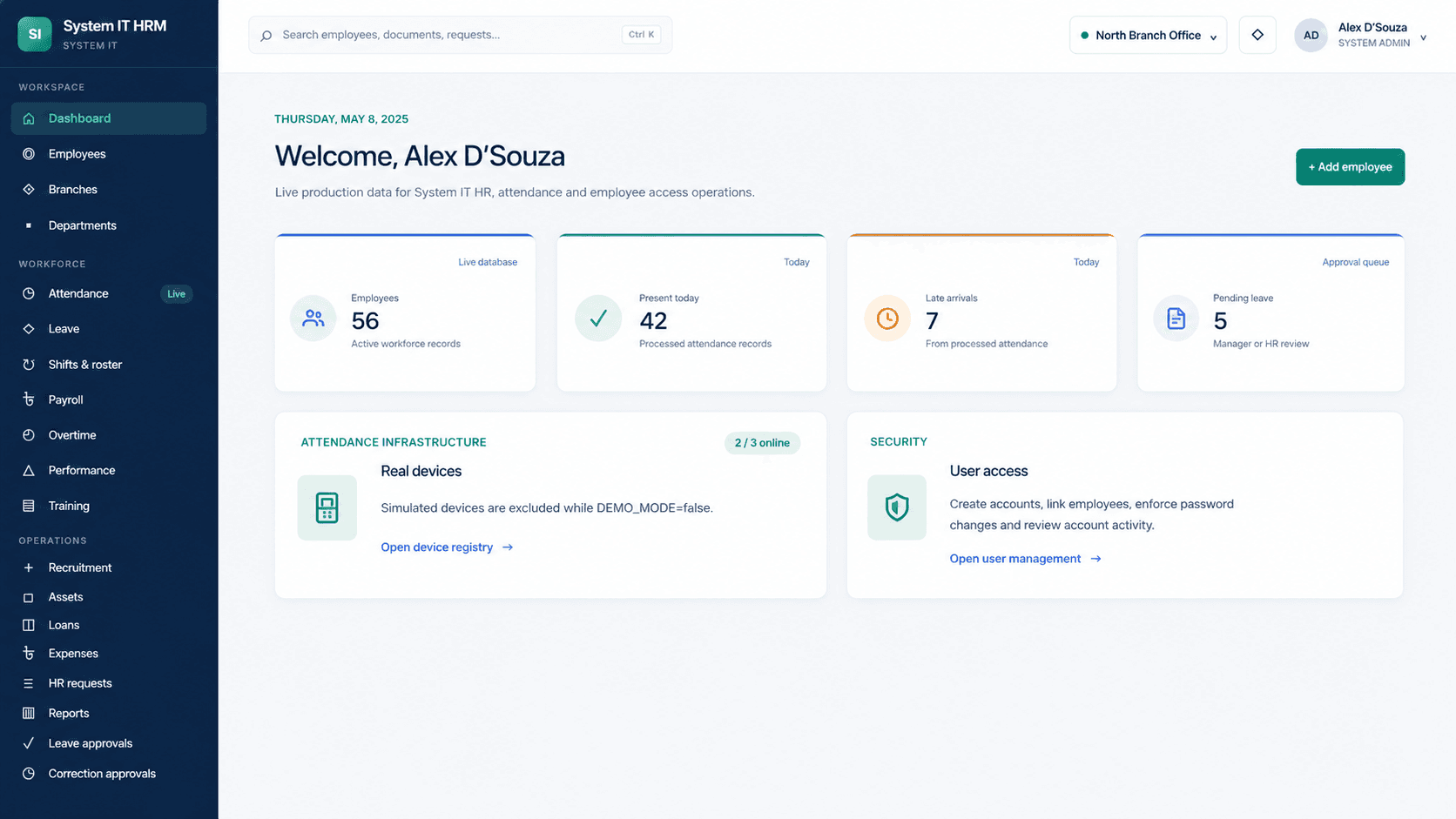Viewport: 1456px width, 819px height.
Task: Click the Recruitment plus icon in sidebar
Action: [x=29, y=567]
